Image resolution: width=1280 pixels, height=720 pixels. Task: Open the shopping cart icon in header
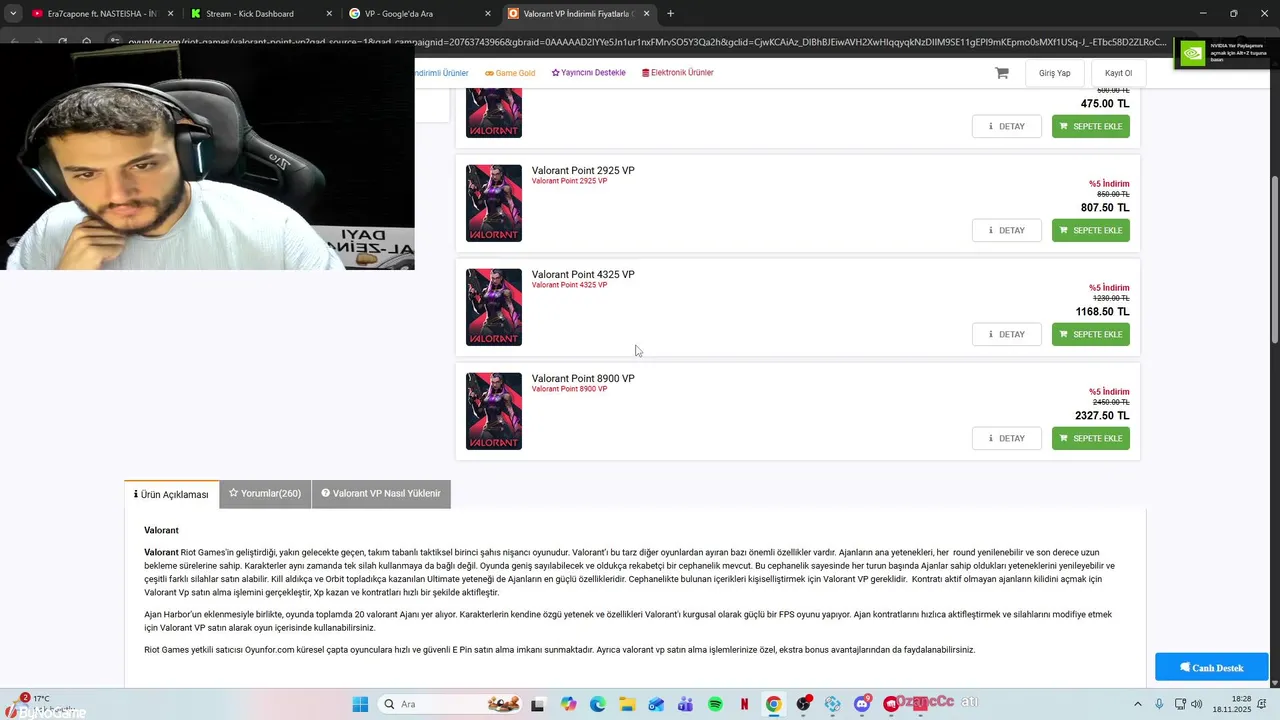point(1001,73)
